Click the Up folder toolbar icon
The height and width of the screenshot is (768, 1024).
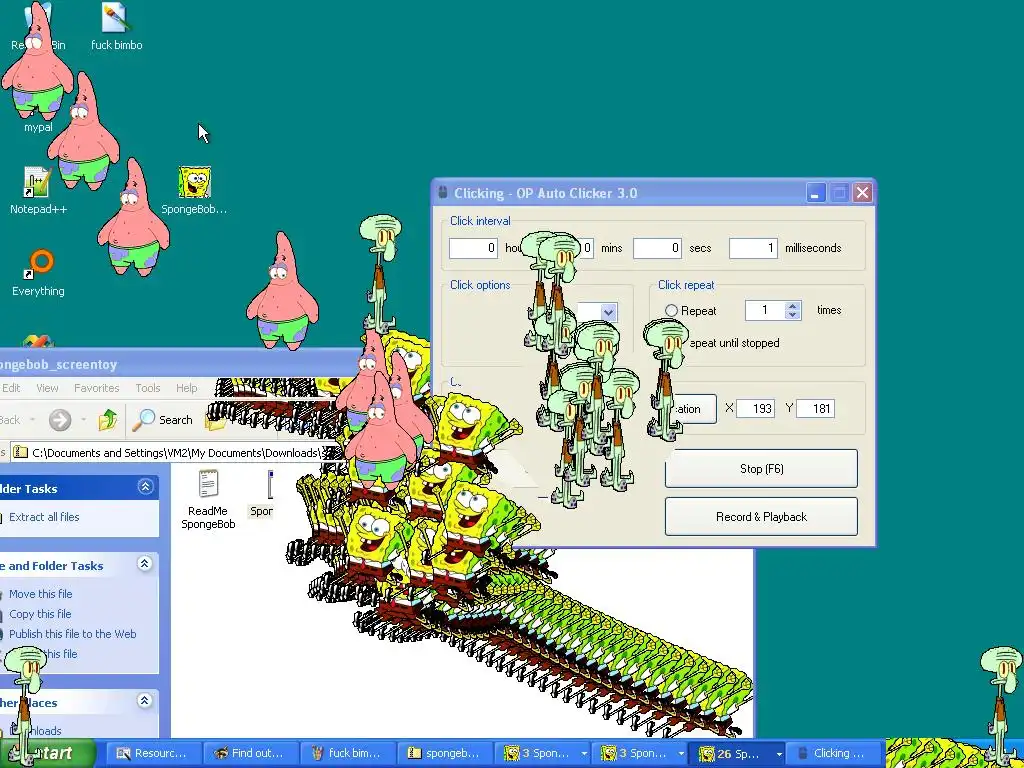tap(108, 420)
